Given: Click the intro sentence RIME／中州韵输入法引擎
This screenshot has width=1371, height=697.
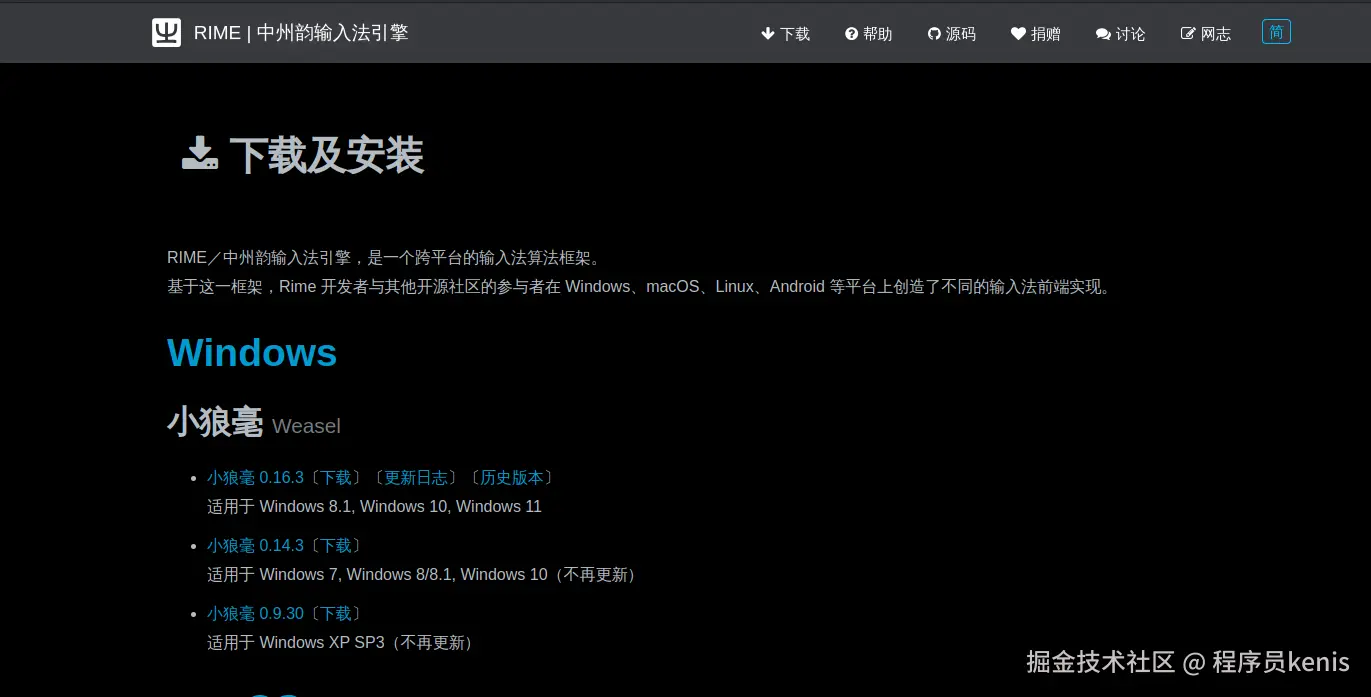Looking at the screenshot, I should click(386, 258).
